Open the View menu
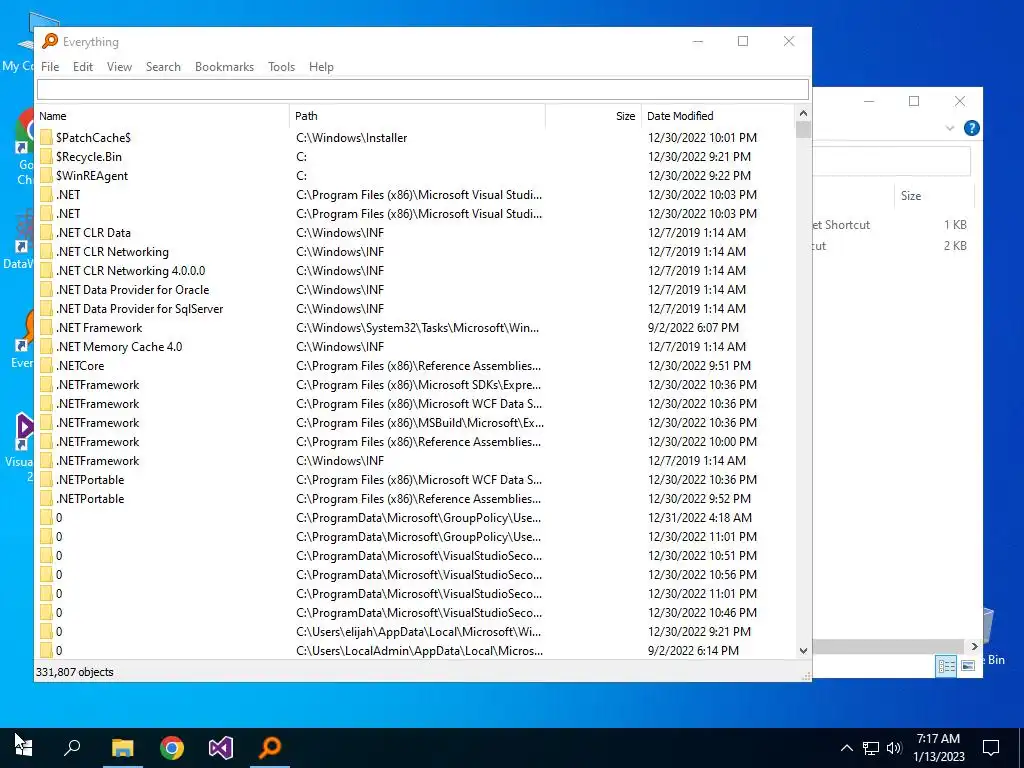 coord(119,67)
